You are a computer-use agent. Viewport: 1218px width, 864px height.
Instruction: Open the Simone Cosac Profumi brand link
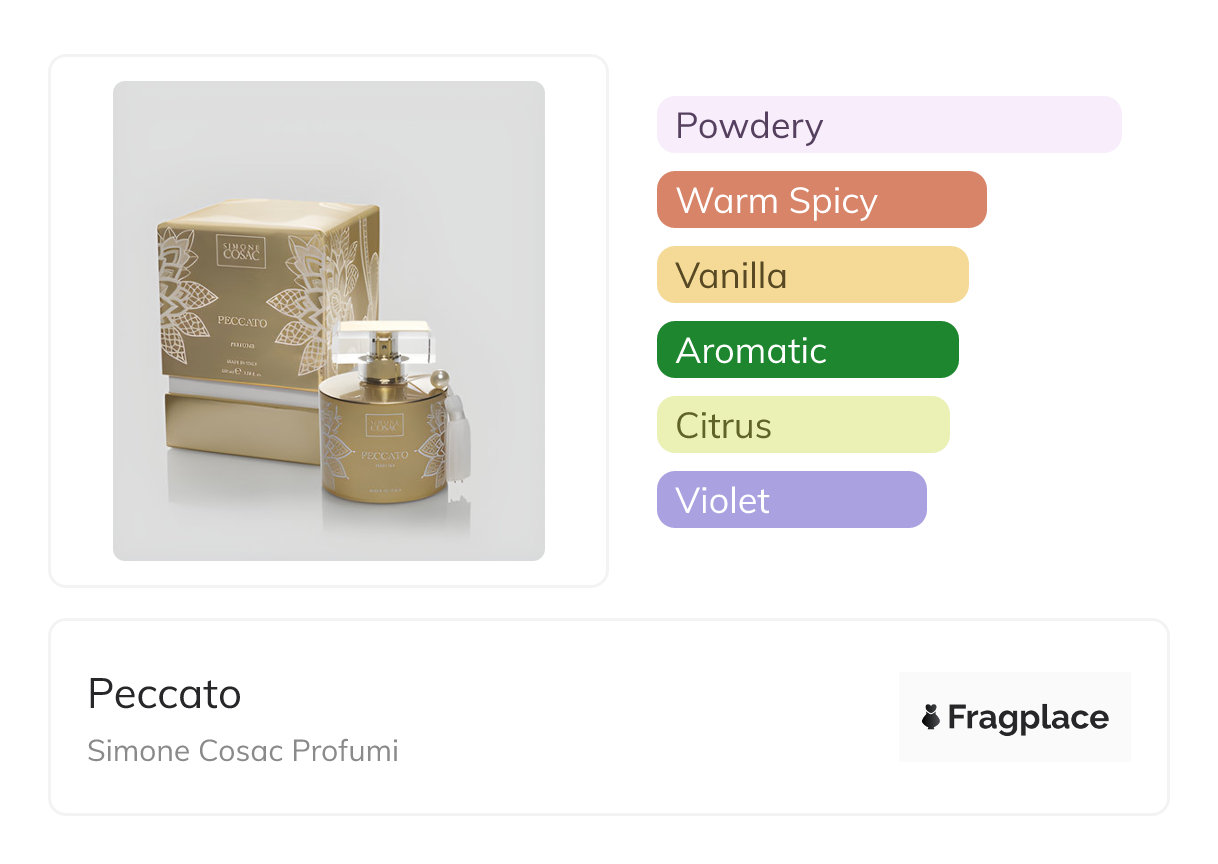point(243,751)
